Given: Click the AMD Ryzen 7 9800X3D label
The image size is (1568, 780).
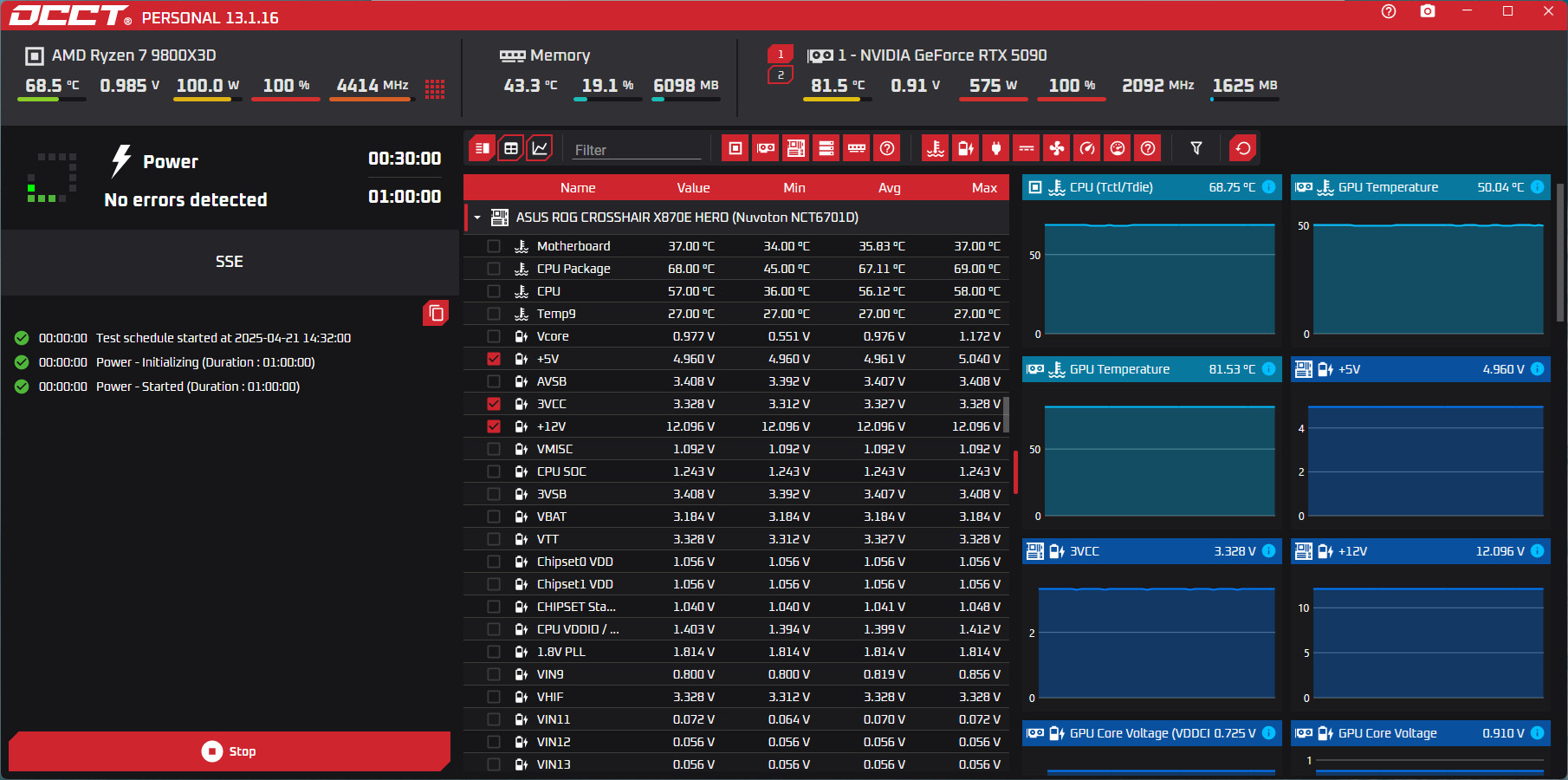Looking at the screenshot, I should click(x=134, y=55).
